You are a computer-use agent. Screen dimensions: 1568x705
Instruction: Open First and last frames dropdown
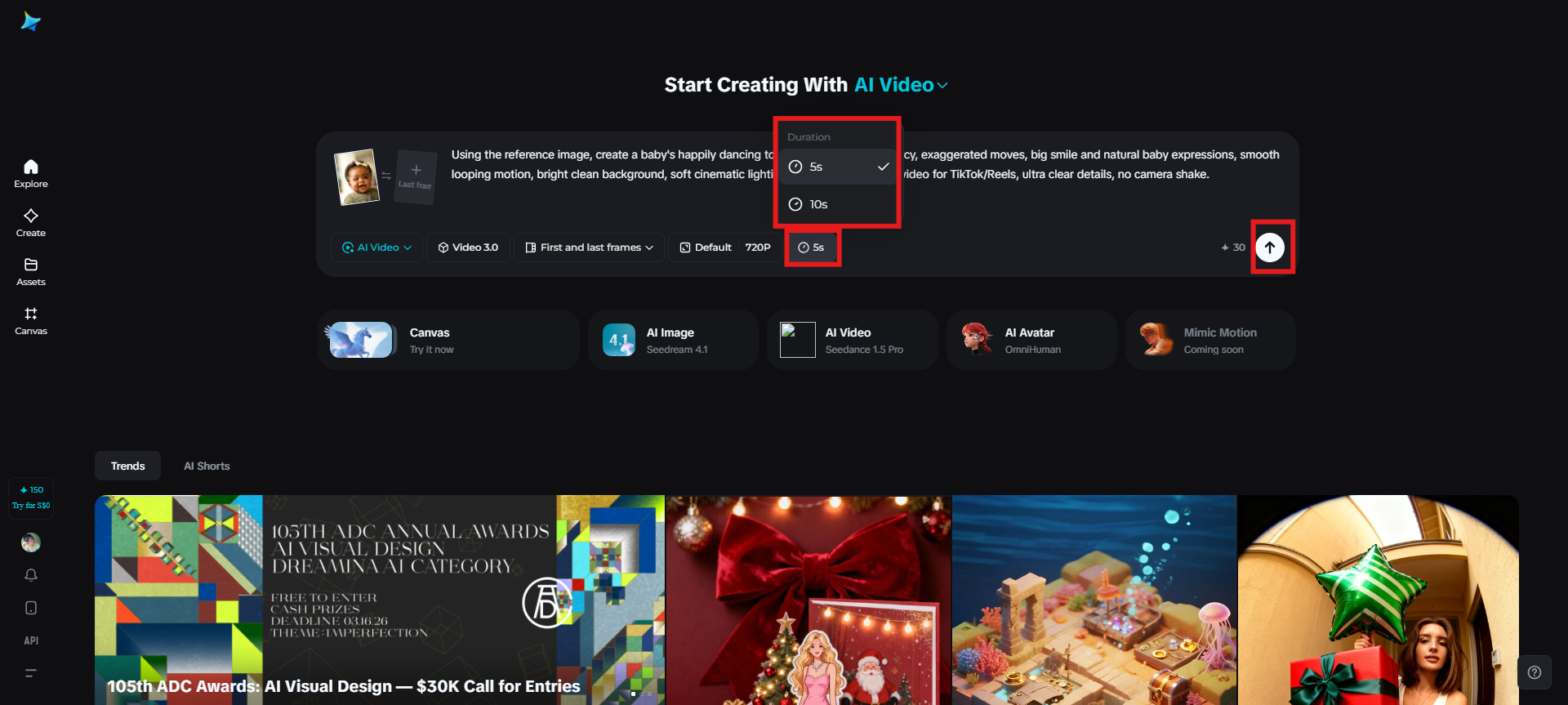(x=589, y=248)
